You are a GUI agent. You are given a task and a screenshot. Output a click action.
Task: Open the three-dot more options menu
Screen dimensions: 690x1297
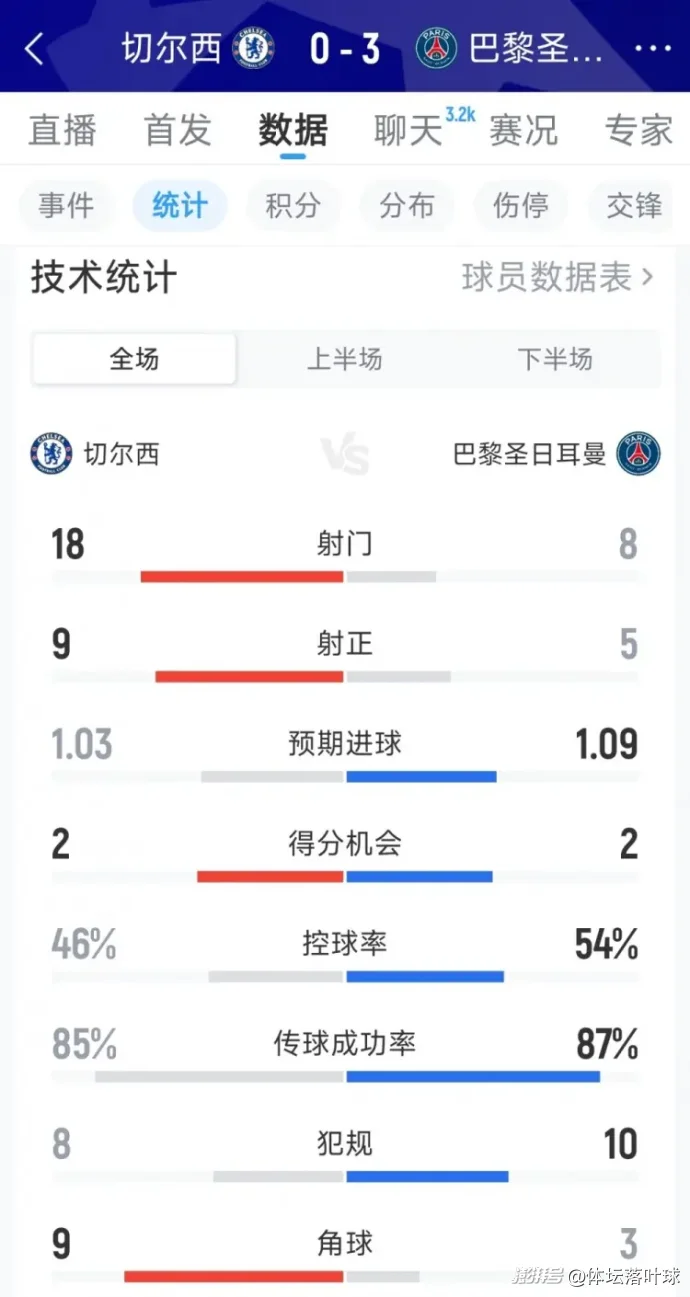[652, 48]
